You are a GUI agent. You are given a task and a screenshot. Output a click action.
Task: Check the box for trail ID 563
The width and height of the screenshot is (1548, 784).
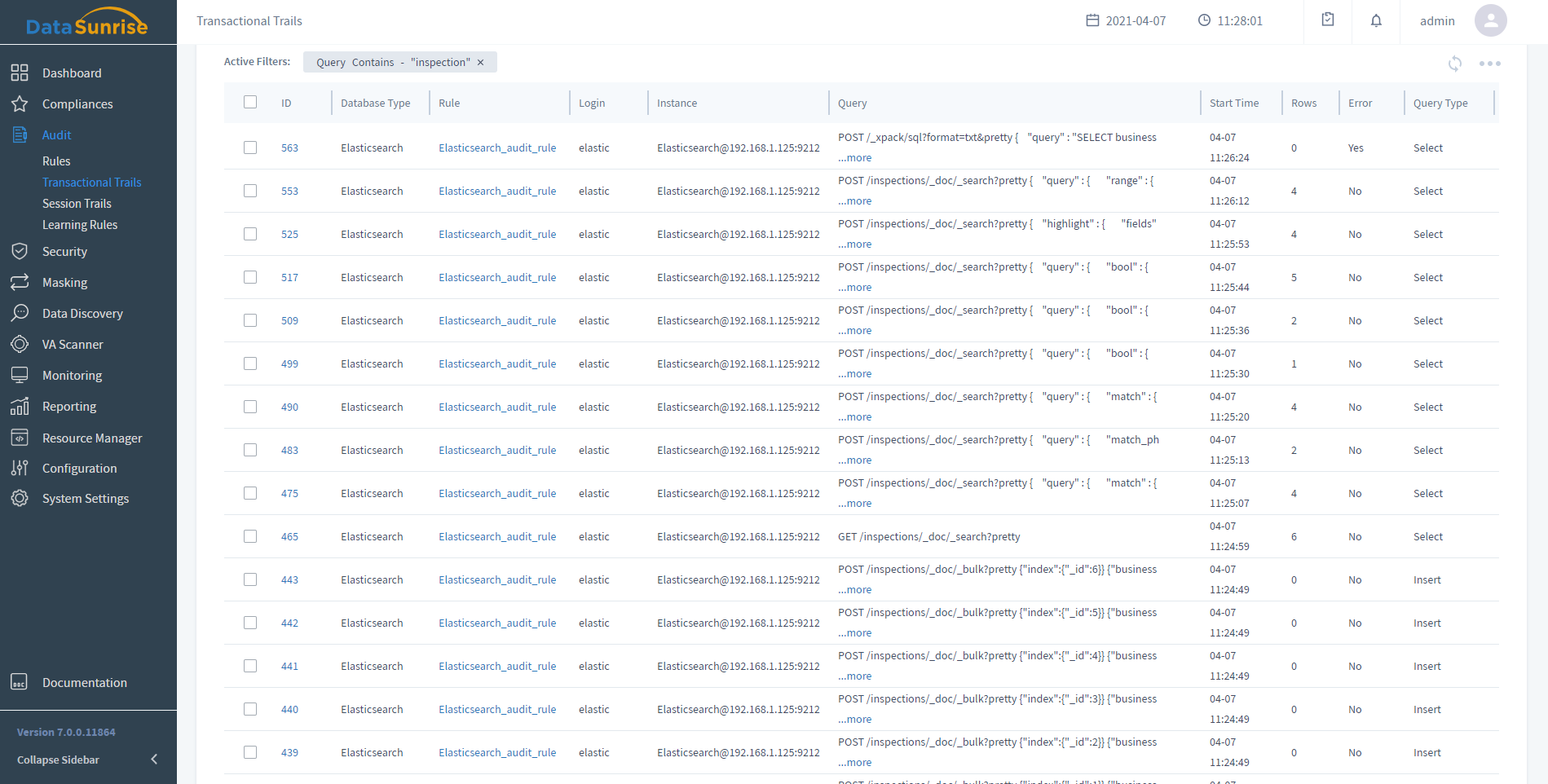point(250,148)
